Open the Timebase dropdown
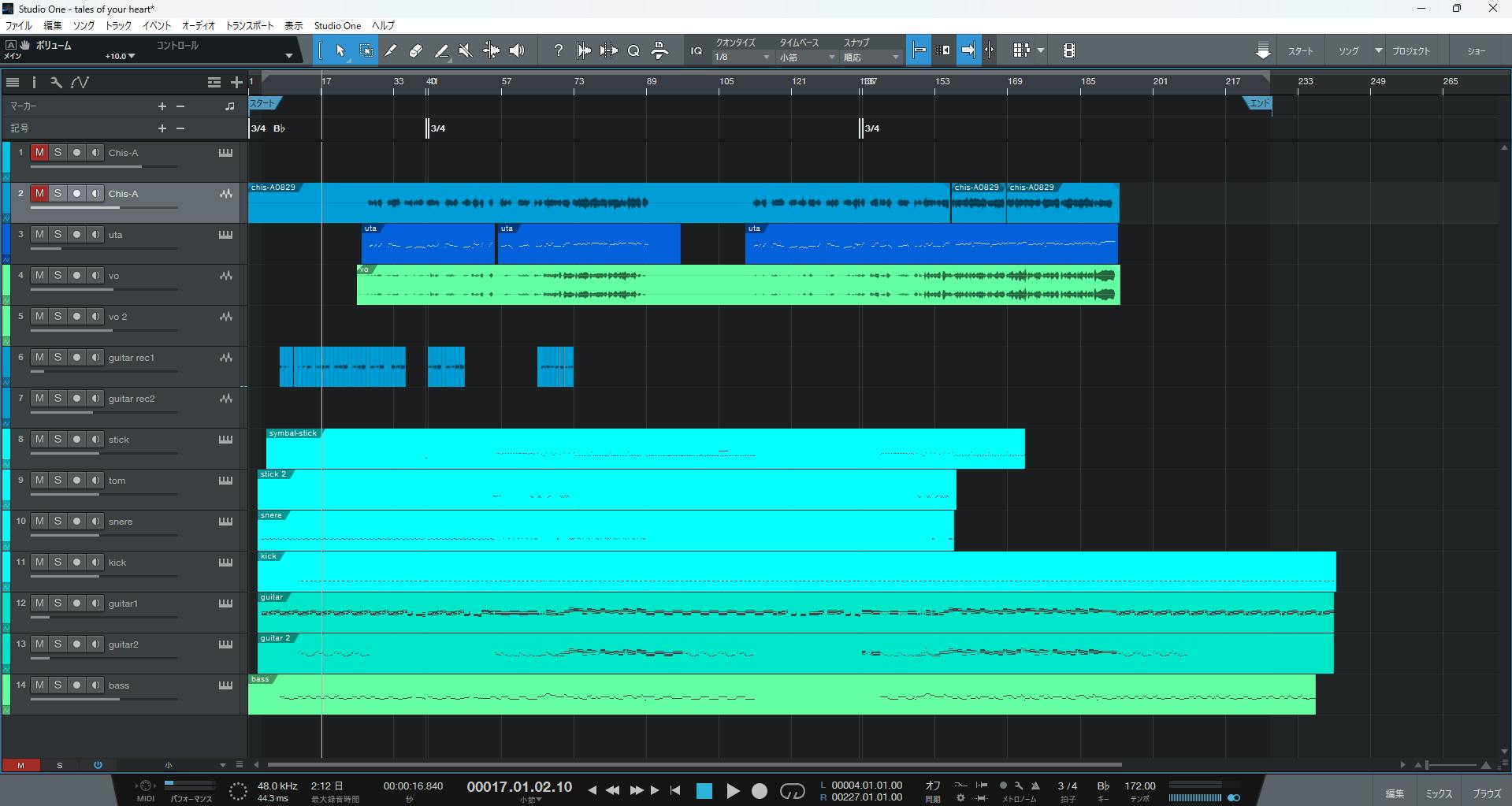 coord(807,58)
